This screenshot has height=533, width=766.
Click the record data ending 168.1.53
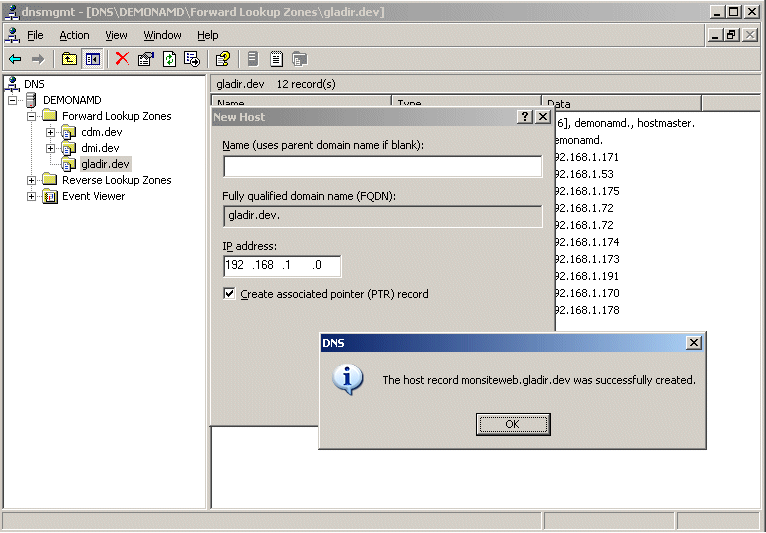point(584,174)
